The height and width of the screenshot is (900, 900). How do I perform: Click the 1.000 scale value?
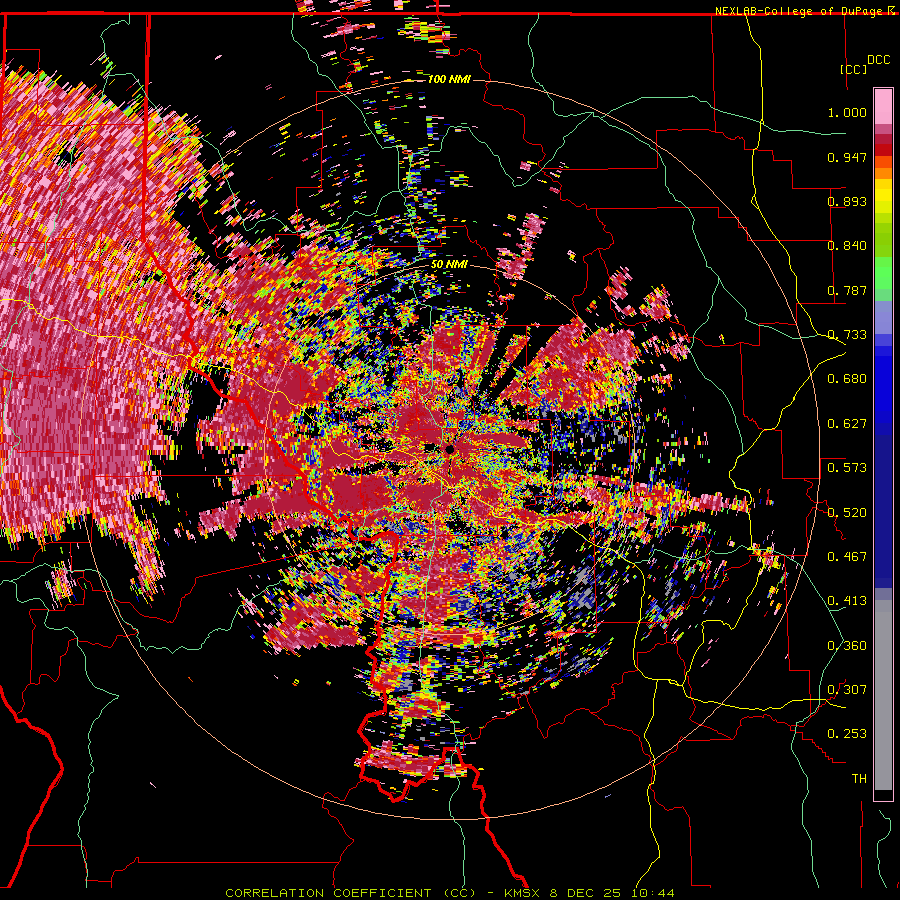tap(847, 112)
